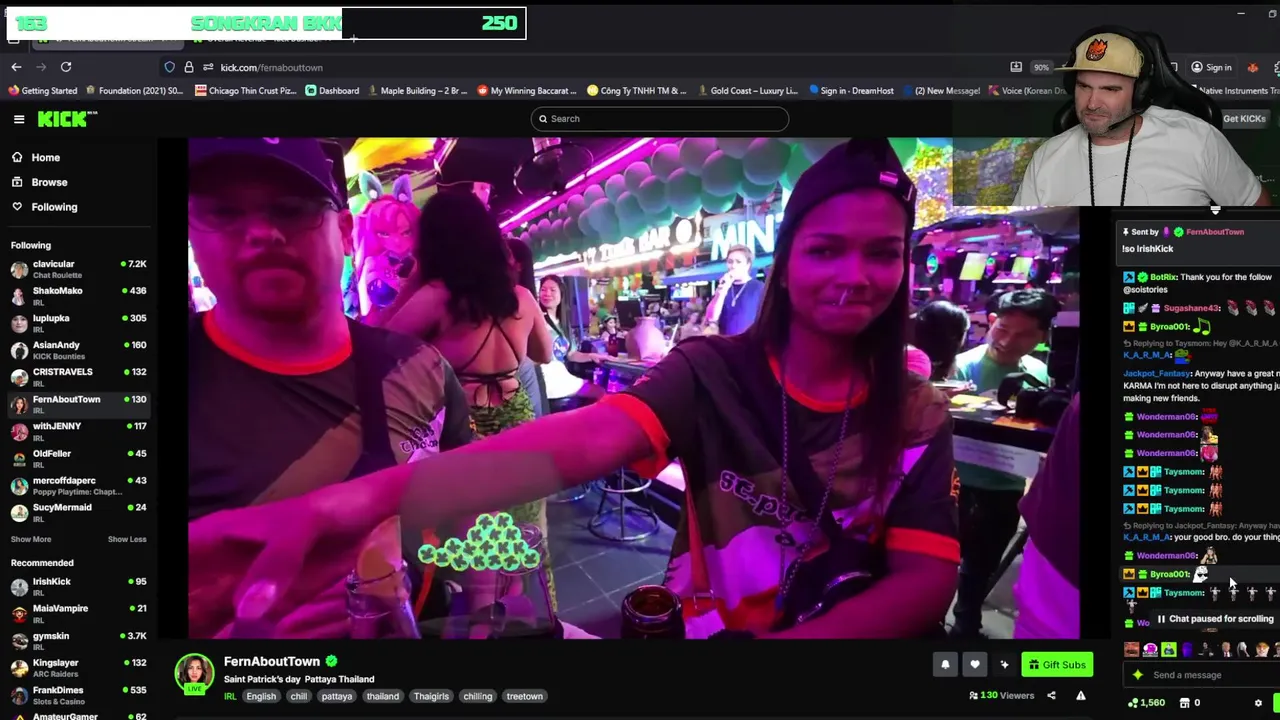Screen dimensions: 1280x720
Task: Click the heart follow icon
Action: coord(975,664)
